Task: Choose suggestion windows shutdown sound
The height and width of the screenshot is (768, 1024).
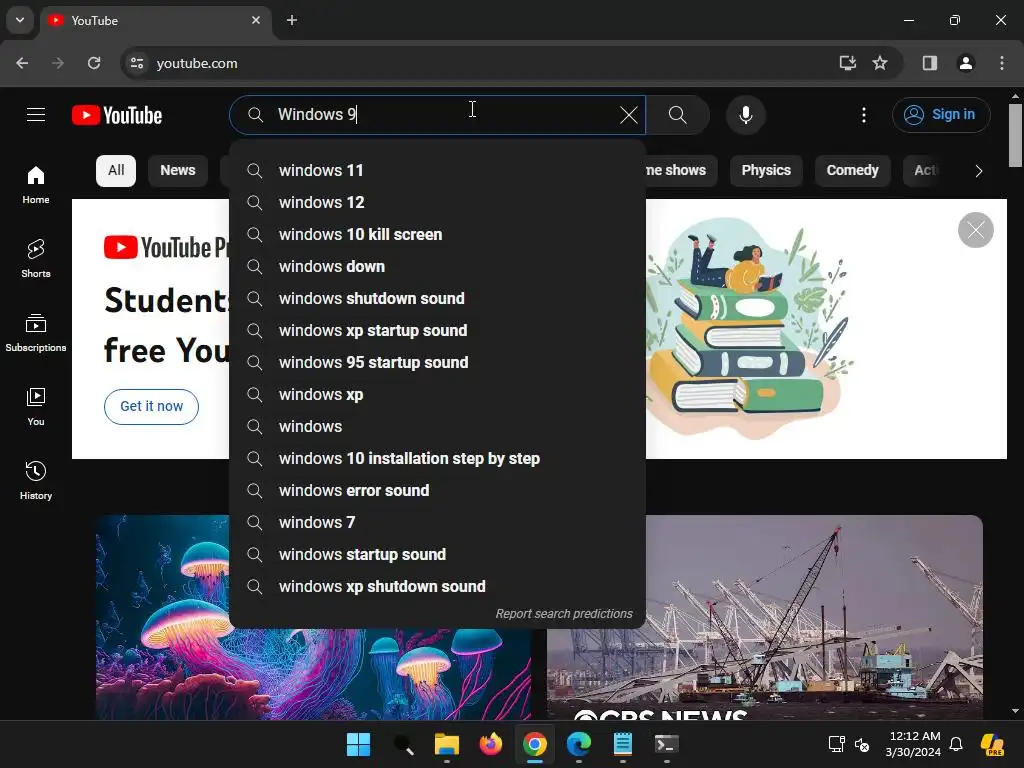Action: tap(438, 298)
